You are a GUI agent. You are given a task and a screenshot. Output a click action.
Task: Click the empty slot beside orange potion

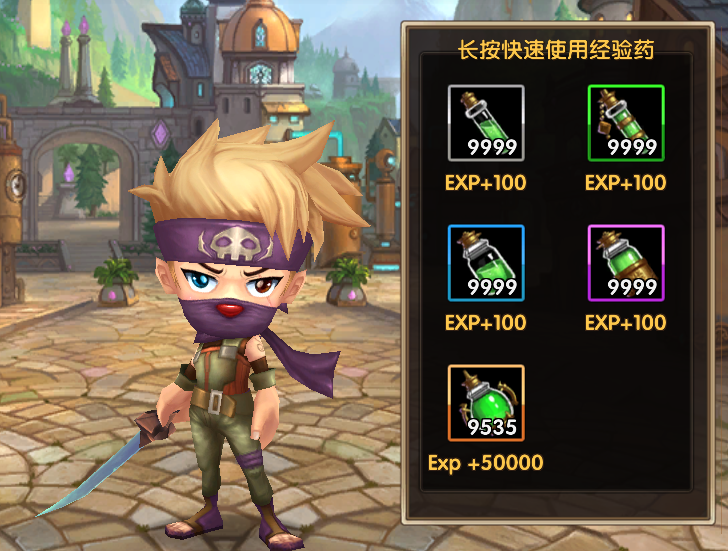tap(626, 403)
